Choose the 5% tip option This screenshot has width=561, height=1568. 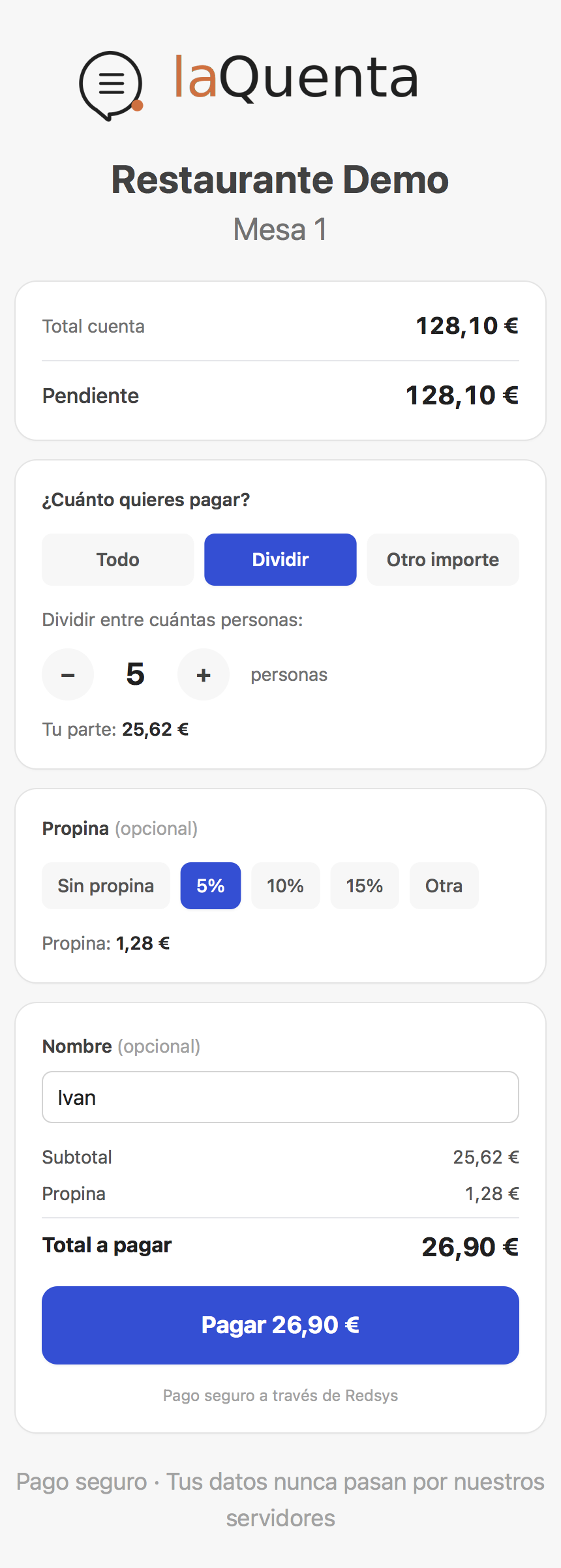click(211, 886)
